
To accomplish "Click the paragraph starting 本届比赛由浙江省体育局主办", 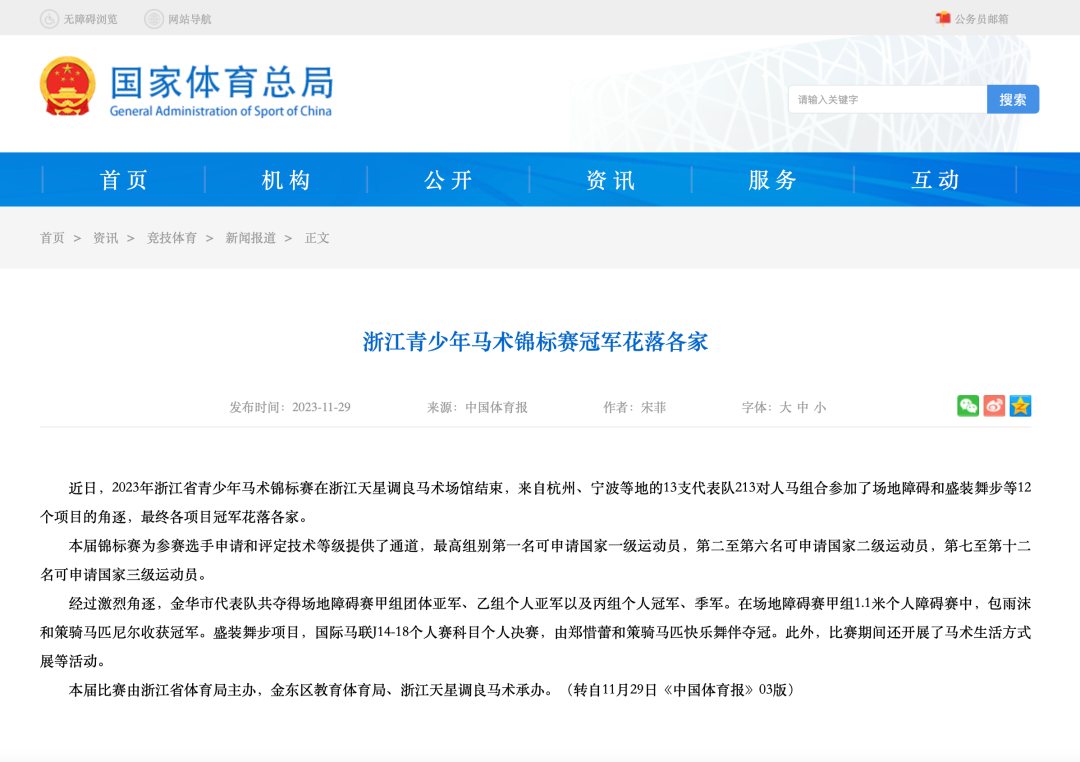I will coord(432,690).
